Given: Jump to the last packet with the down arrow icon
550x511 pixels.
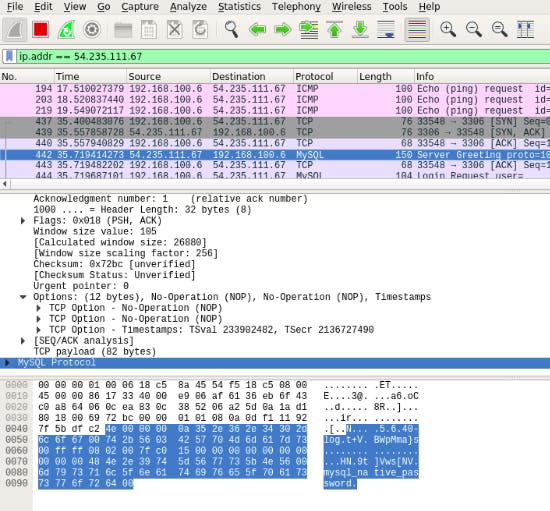Looking at the screenshot, I should pyautogui.click(x=360, y=29).
